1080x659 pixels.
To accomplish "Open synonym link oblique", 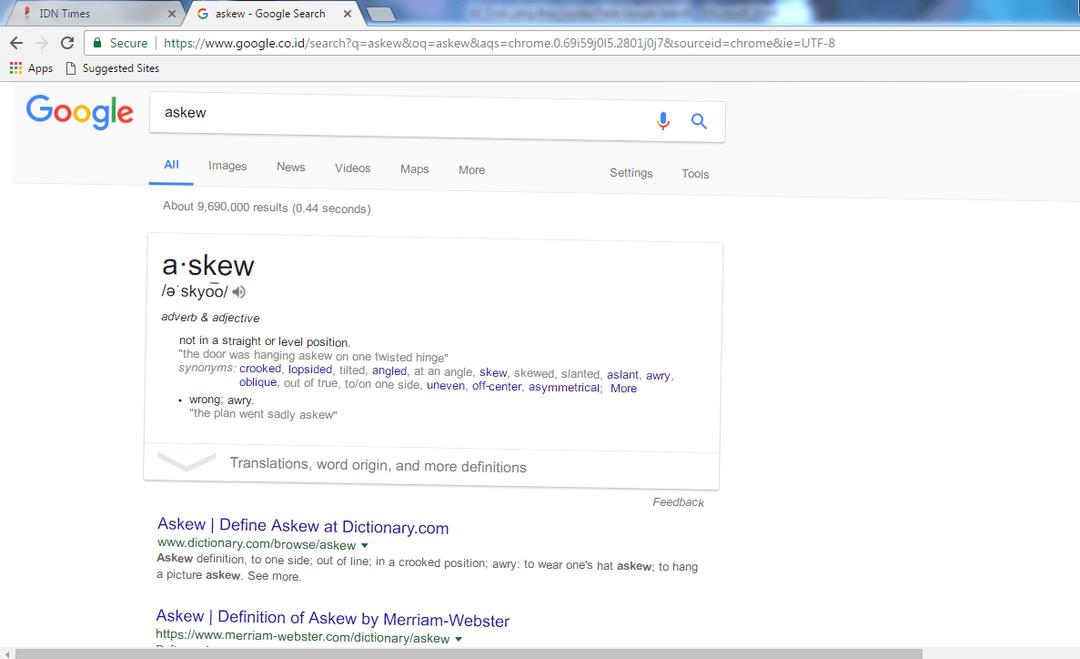I will pos(258,382).
